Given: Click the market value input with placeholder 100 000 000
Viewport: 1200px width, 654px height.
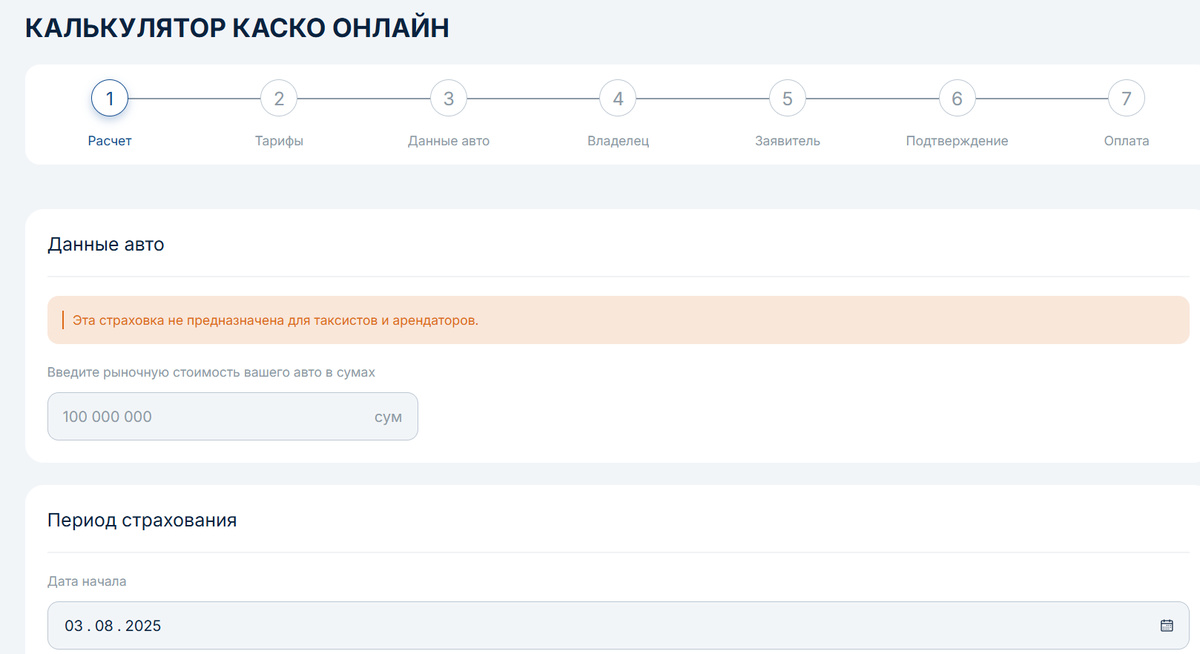Looking at the screenshot, I should coord(233,416).
